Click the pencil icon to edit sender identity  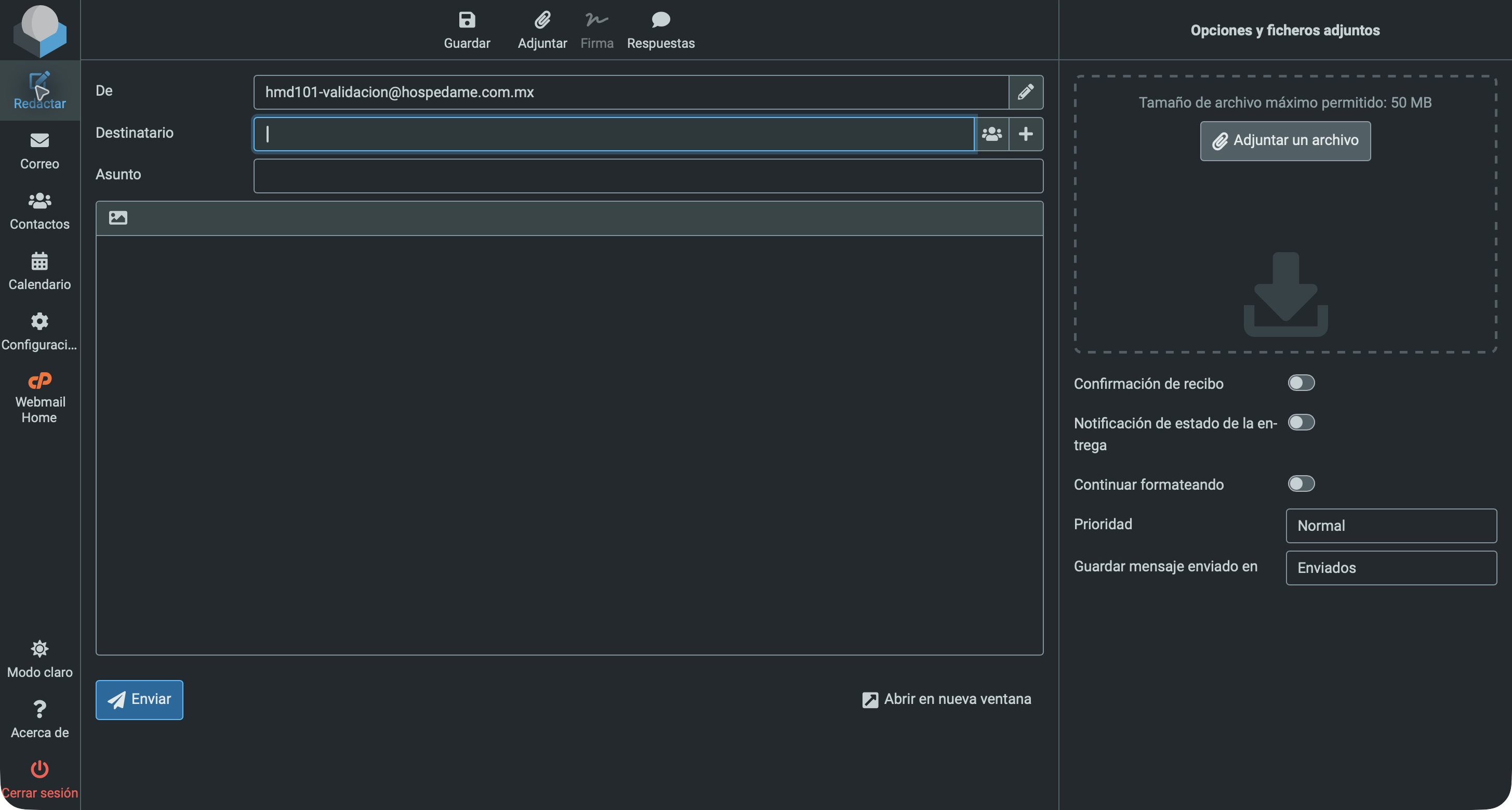(x=1026, y=92)
